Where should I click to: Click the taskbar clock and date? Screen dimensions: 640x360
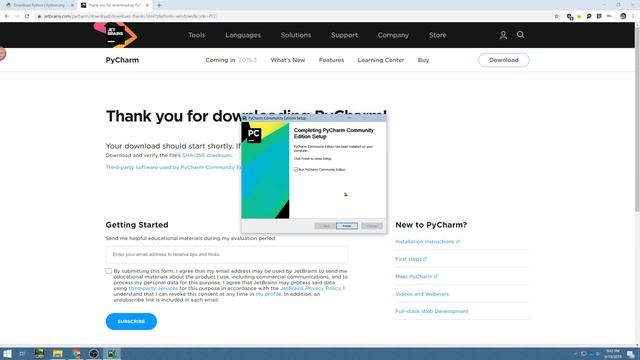[x=613, y=354]
